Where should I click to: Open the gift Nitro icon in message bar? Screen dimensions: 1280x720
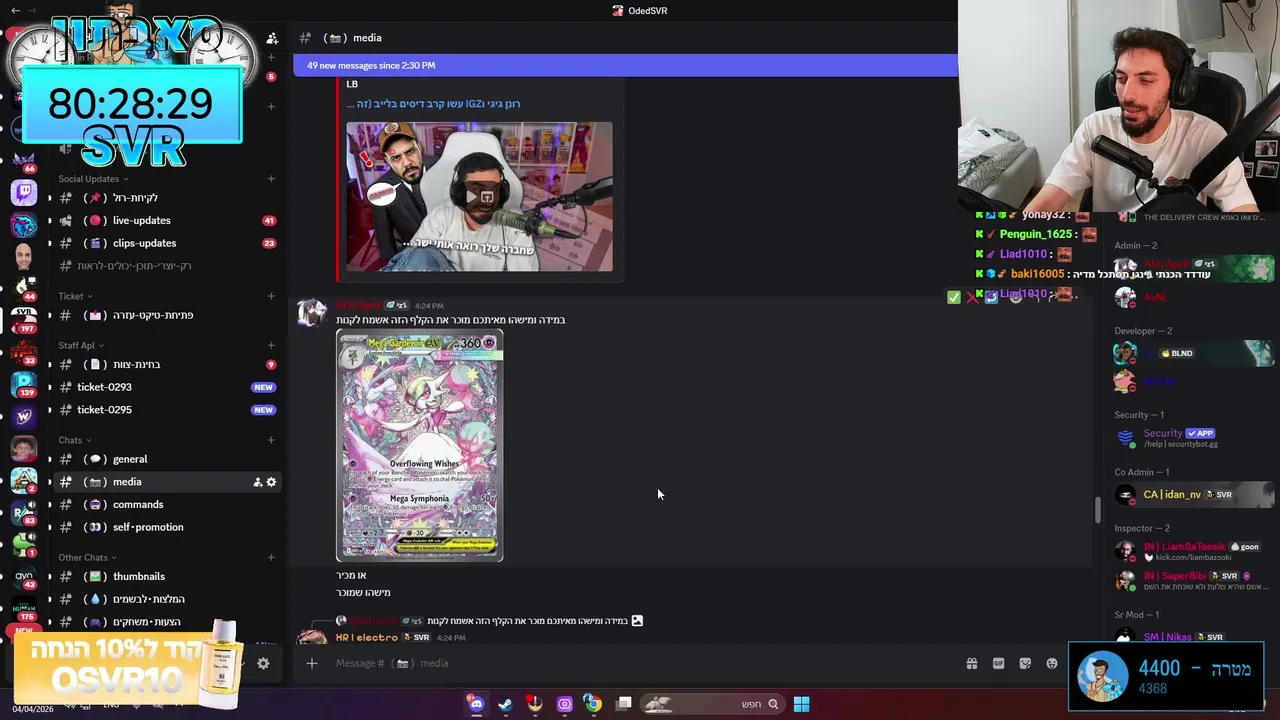coord(971,663)
